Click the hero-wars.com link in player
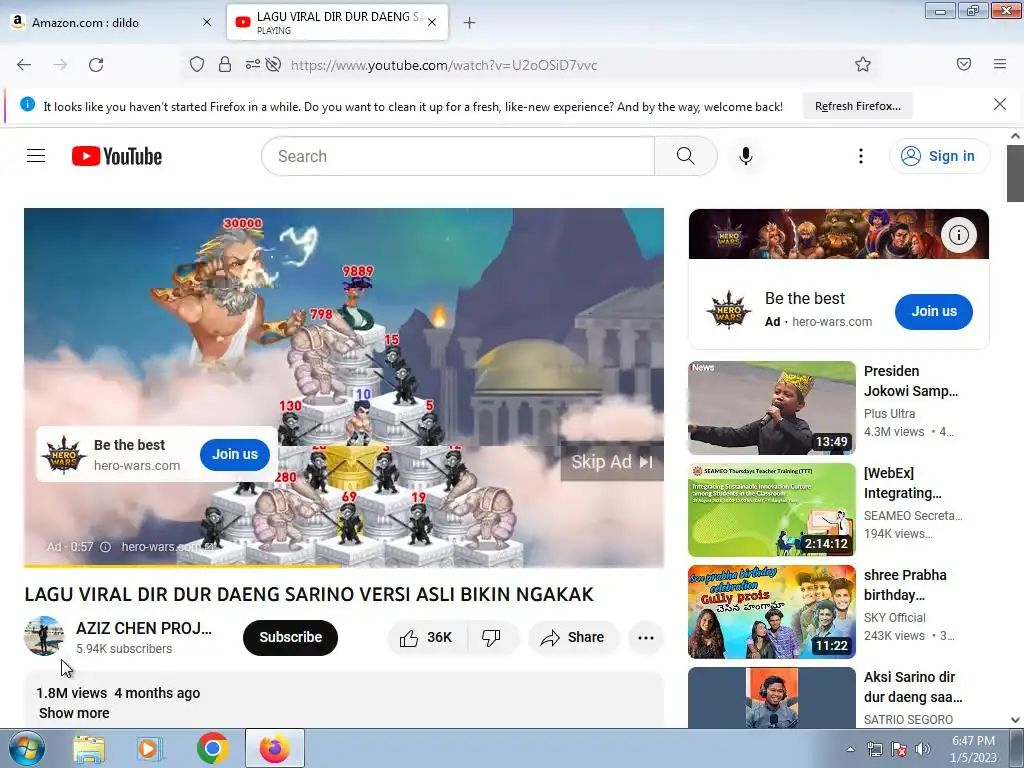This screenshot has width=1024, height=768. coord(167,547)
